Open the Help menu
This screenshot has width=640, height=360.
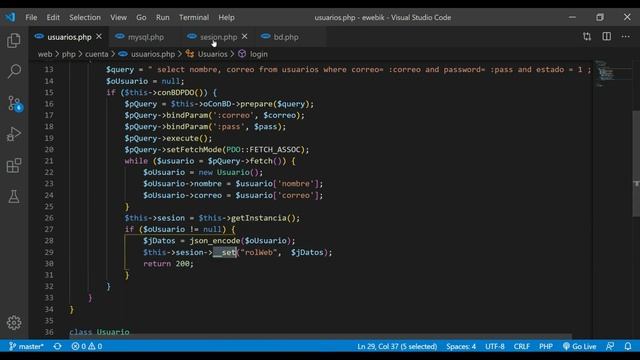tap(226, 18)
